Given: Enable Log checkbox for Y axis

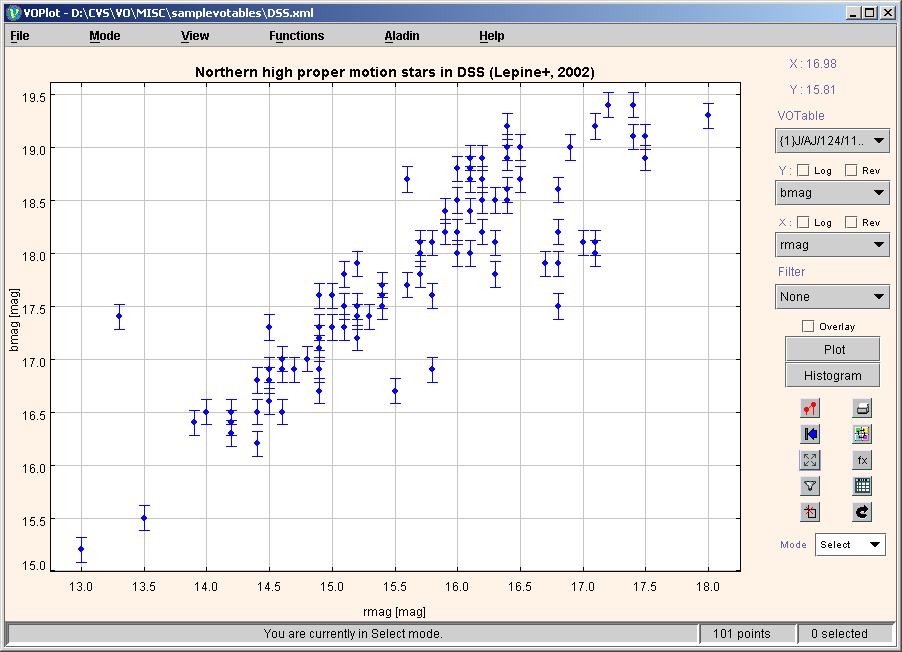Looking at the screenshot, I should click(x=805, y=171).
